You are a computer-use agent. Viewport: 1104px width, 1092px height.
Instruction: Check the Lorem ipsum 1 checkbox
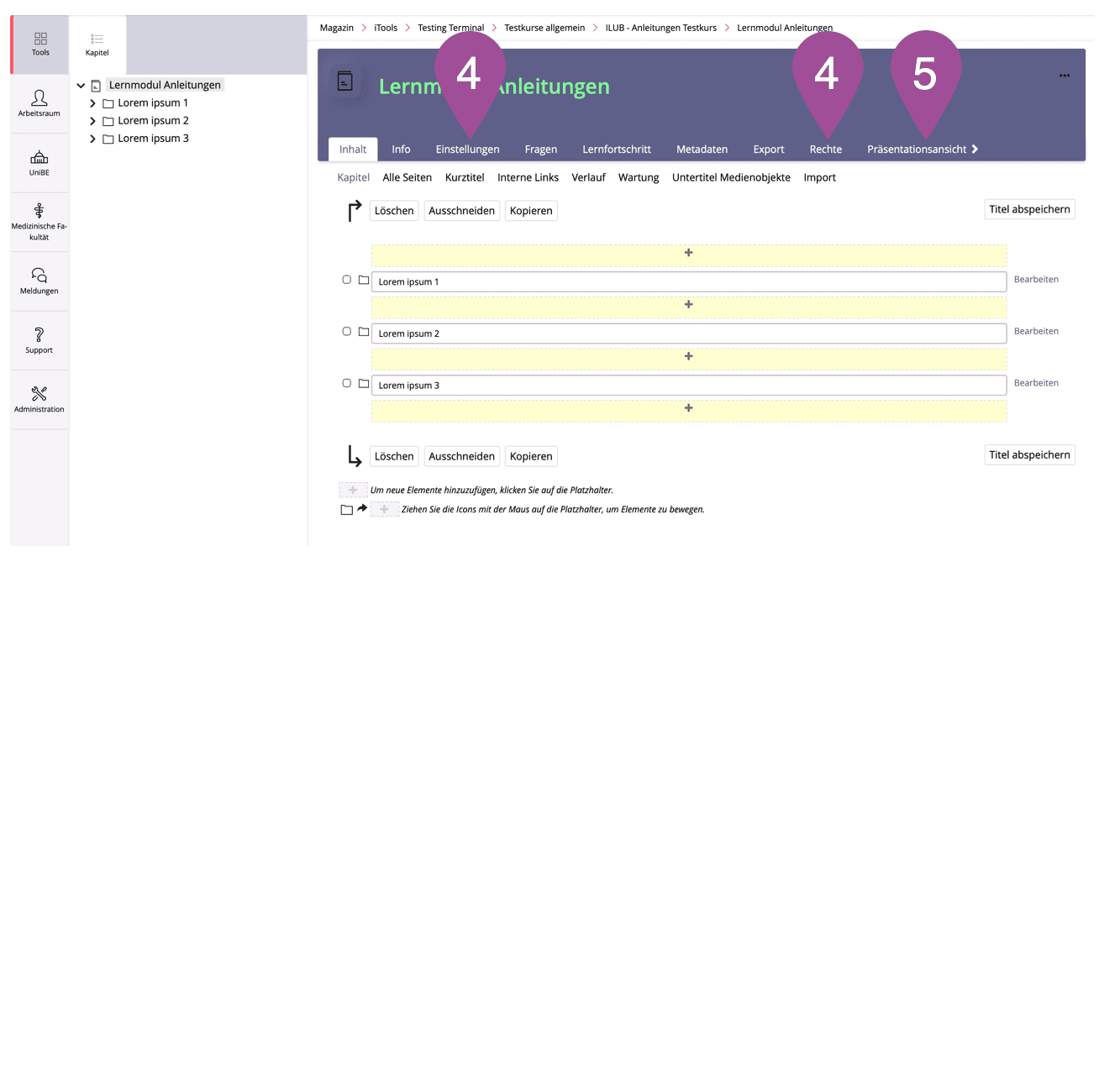tap(346, 280)
